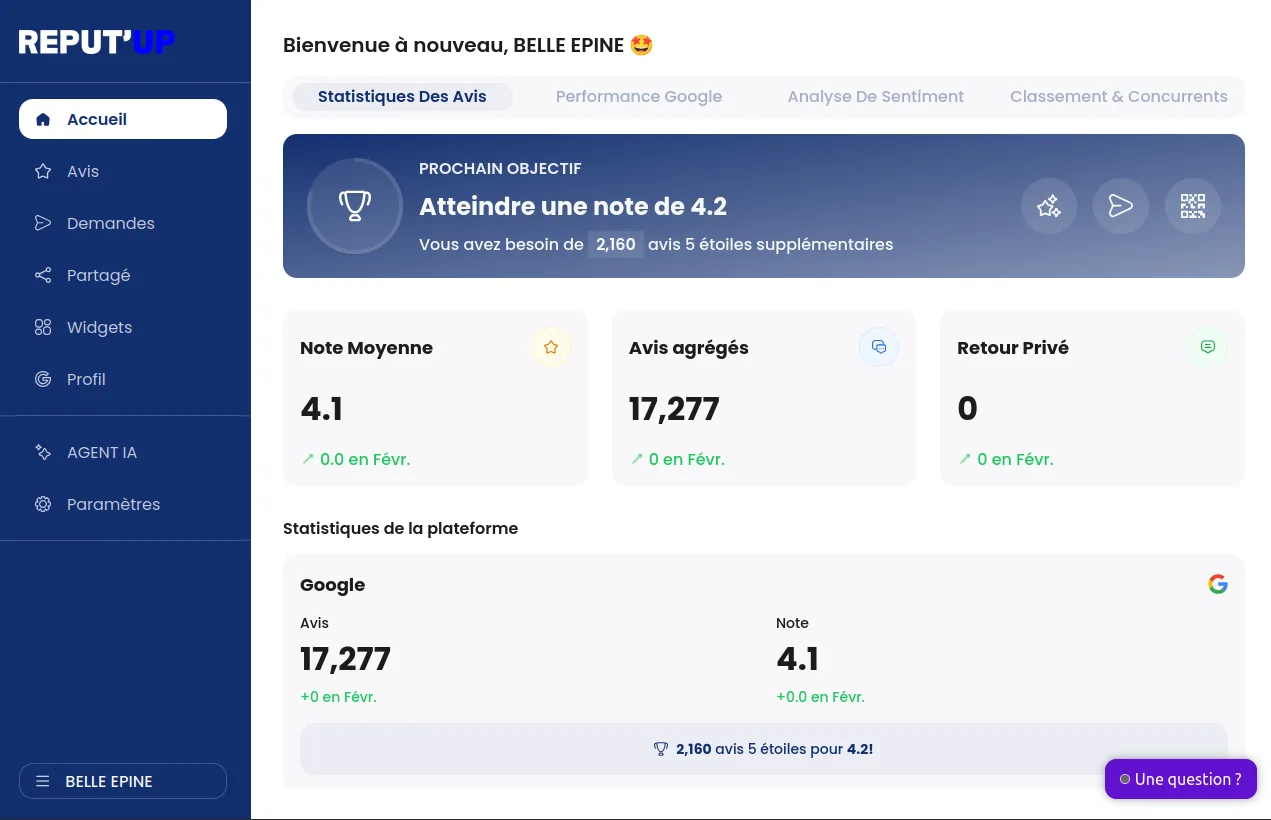This screenshot has width=1271, height=820.
Task: Click the QR code icon in the objective banner
Action: (1193, 206)
